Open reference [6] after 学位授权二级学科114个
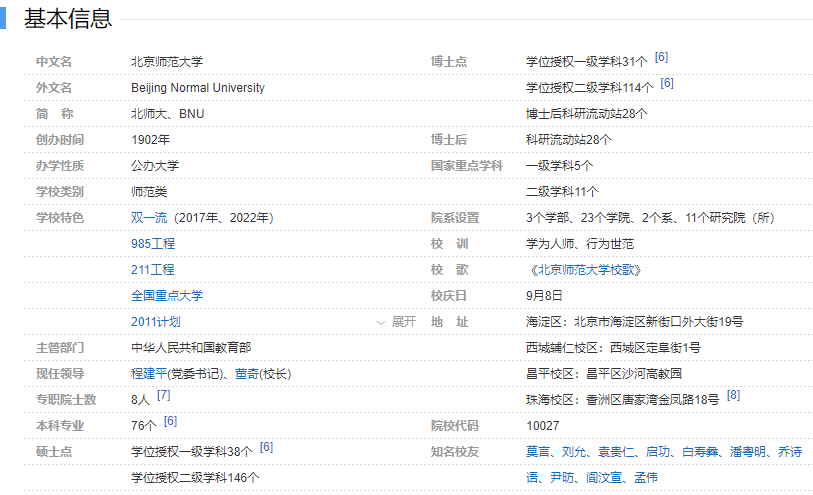The height and width of the screenshot is (495, 813). pyautogui.click(x=667, y=84)
